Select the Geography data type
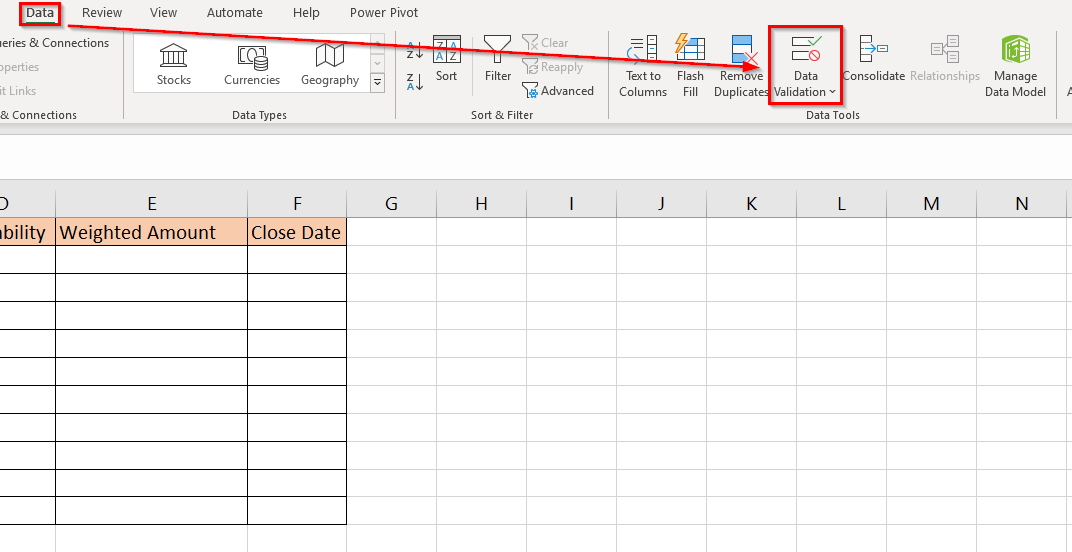 click(330, 64)
